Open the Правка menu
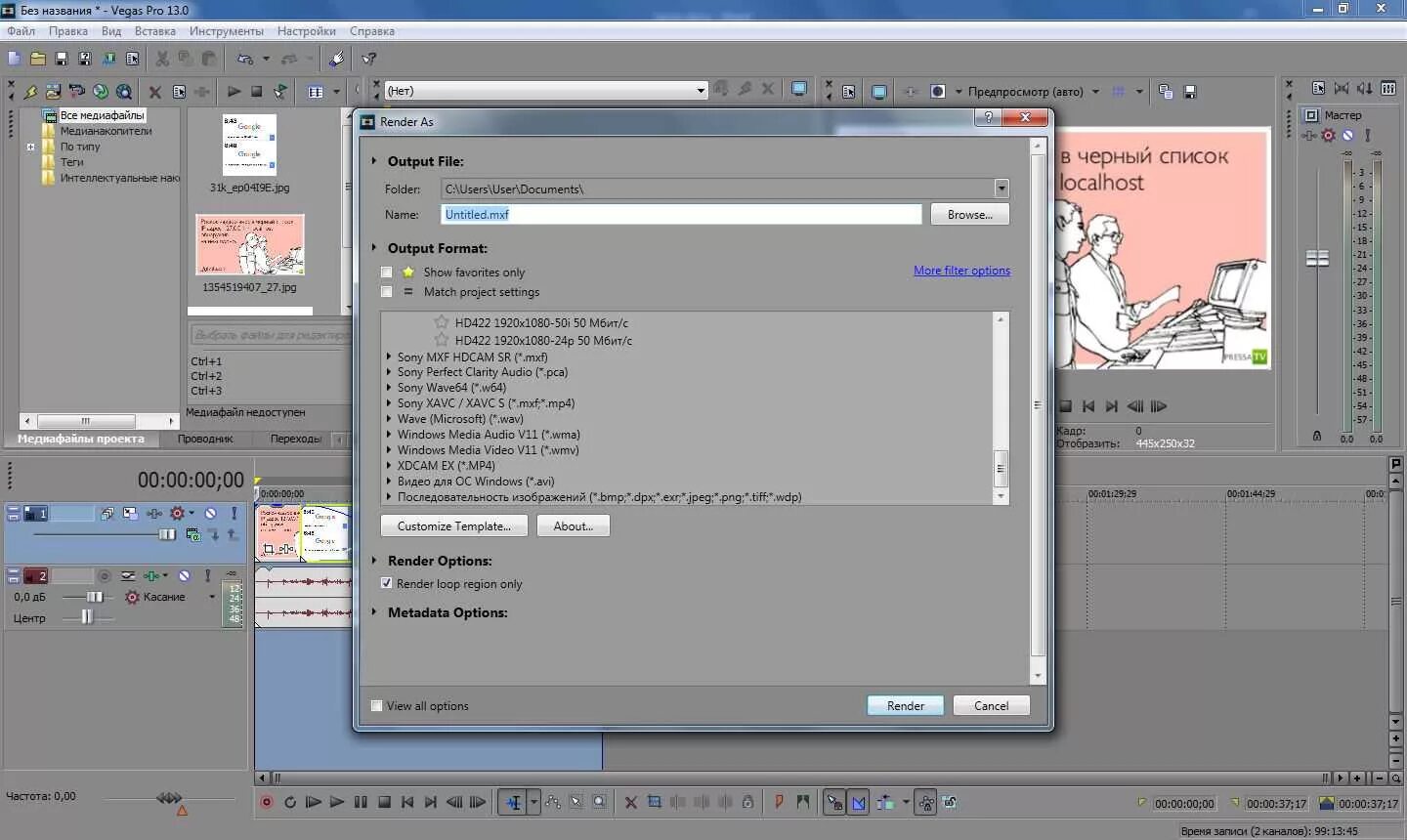 tap(68, 31)
